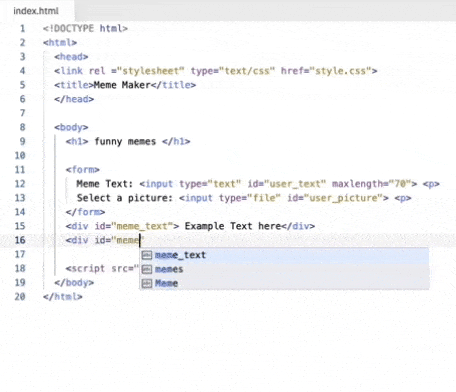Click the div id="meme on line 16
Image resolution: width=456 pixels, height=392 pixels.
pos(102,240)
